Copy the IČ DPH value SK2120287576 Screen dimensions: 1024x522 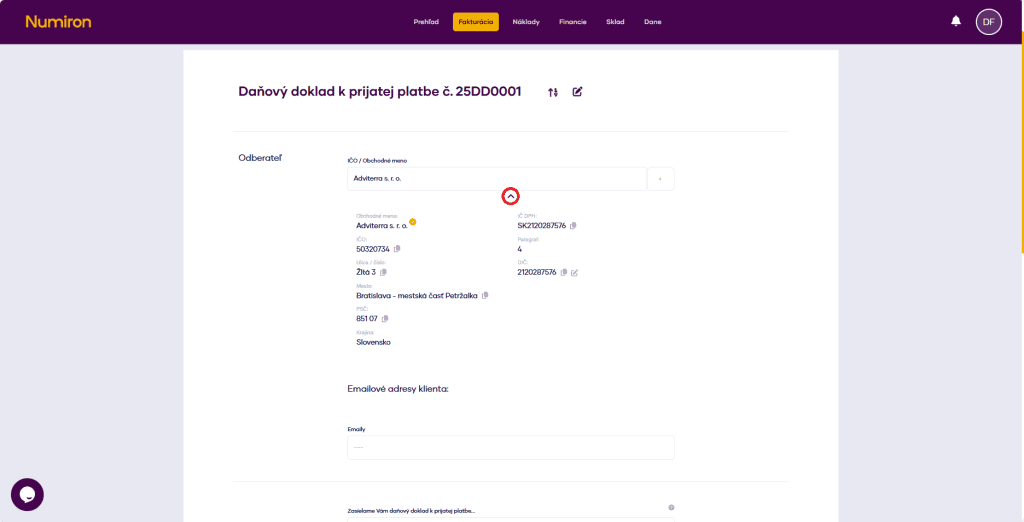point(573,226)
